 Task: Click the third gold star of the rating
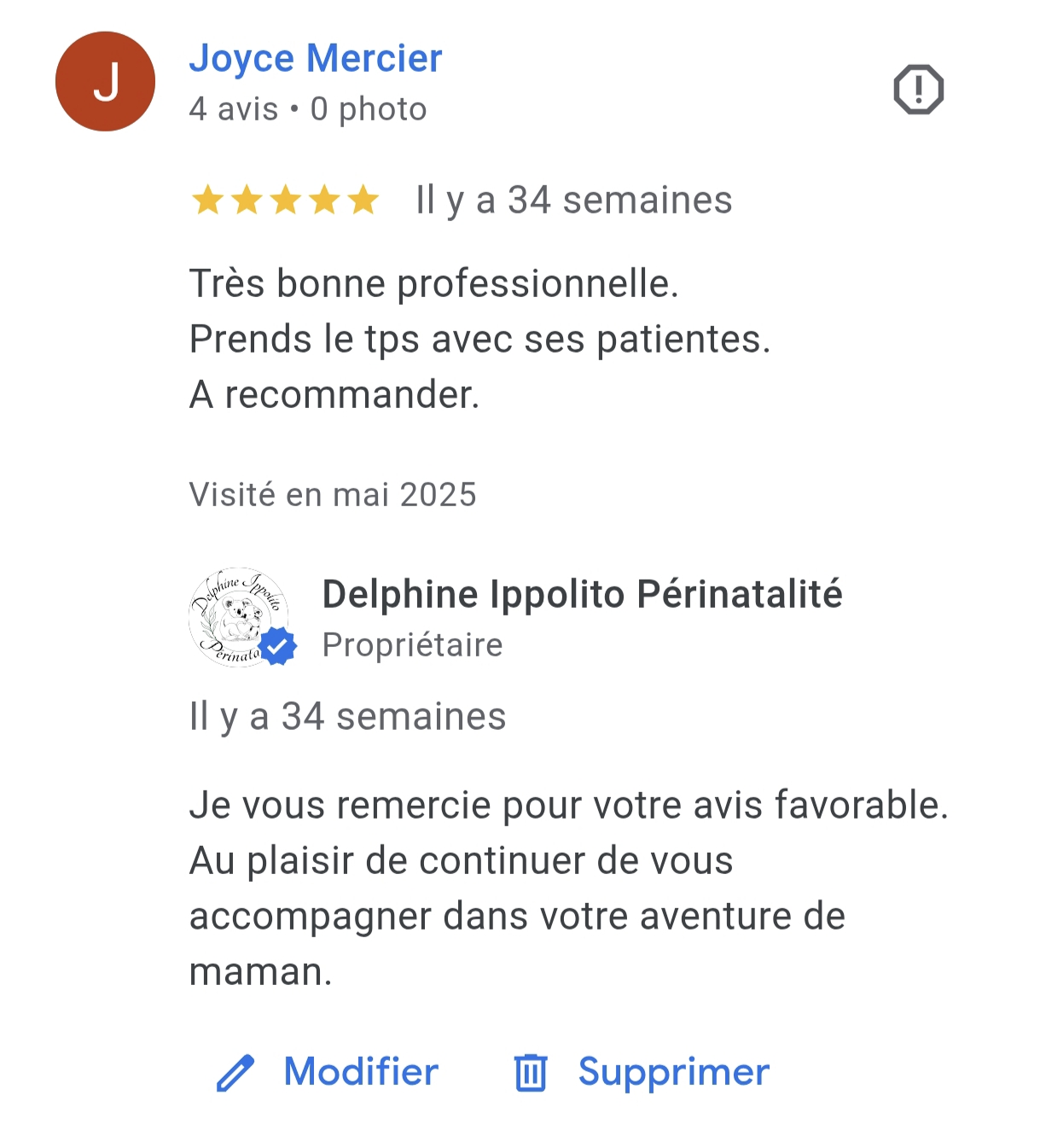click(286, 201)
